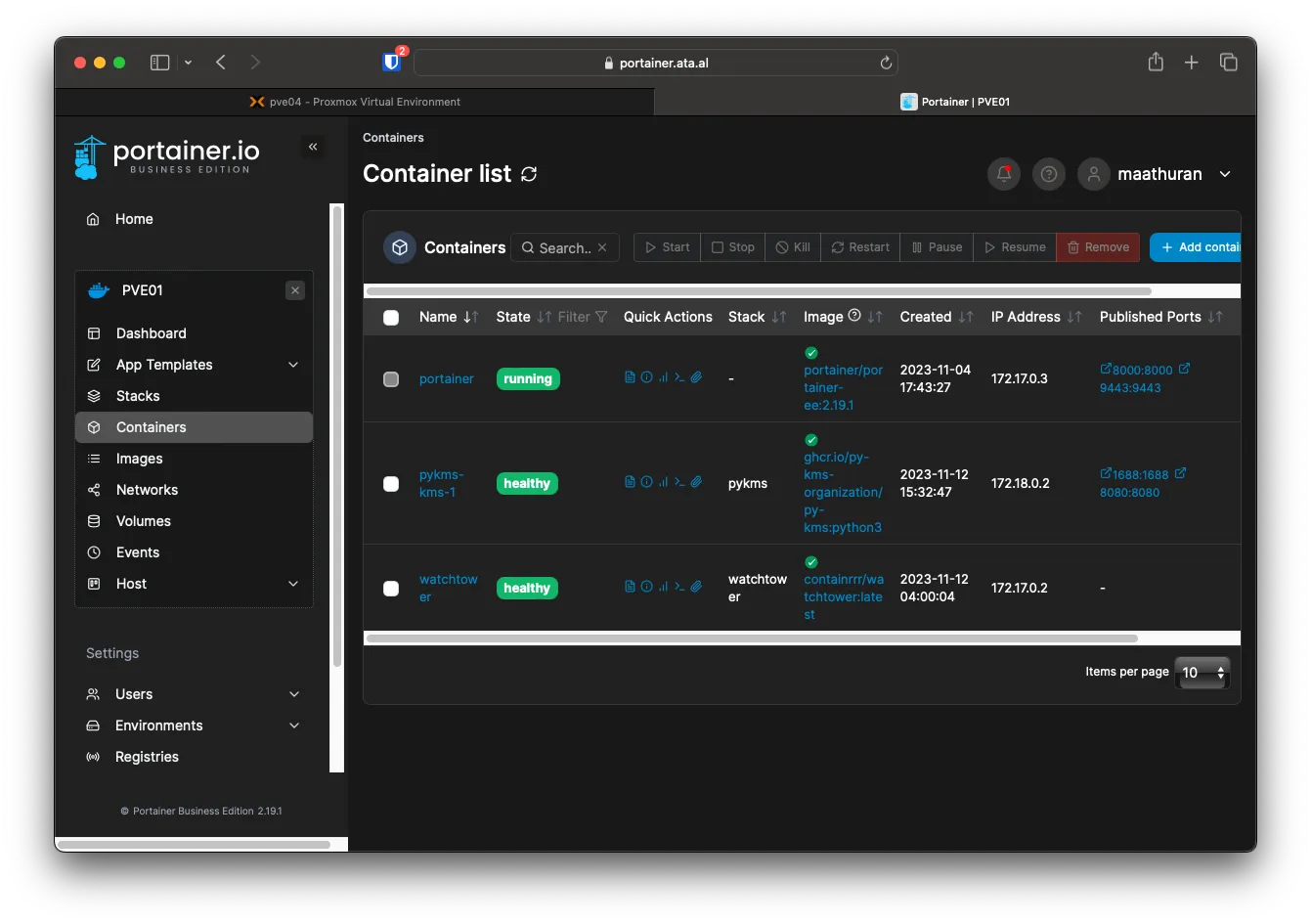Expand the App Templates submenu
This screenshot has width=1311, height=924.
point(293,365)
